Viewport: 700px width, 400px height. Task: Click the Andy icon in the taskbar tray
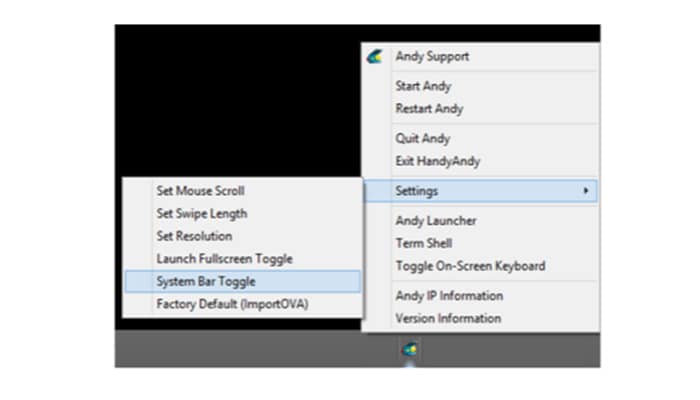pos(410,349)
